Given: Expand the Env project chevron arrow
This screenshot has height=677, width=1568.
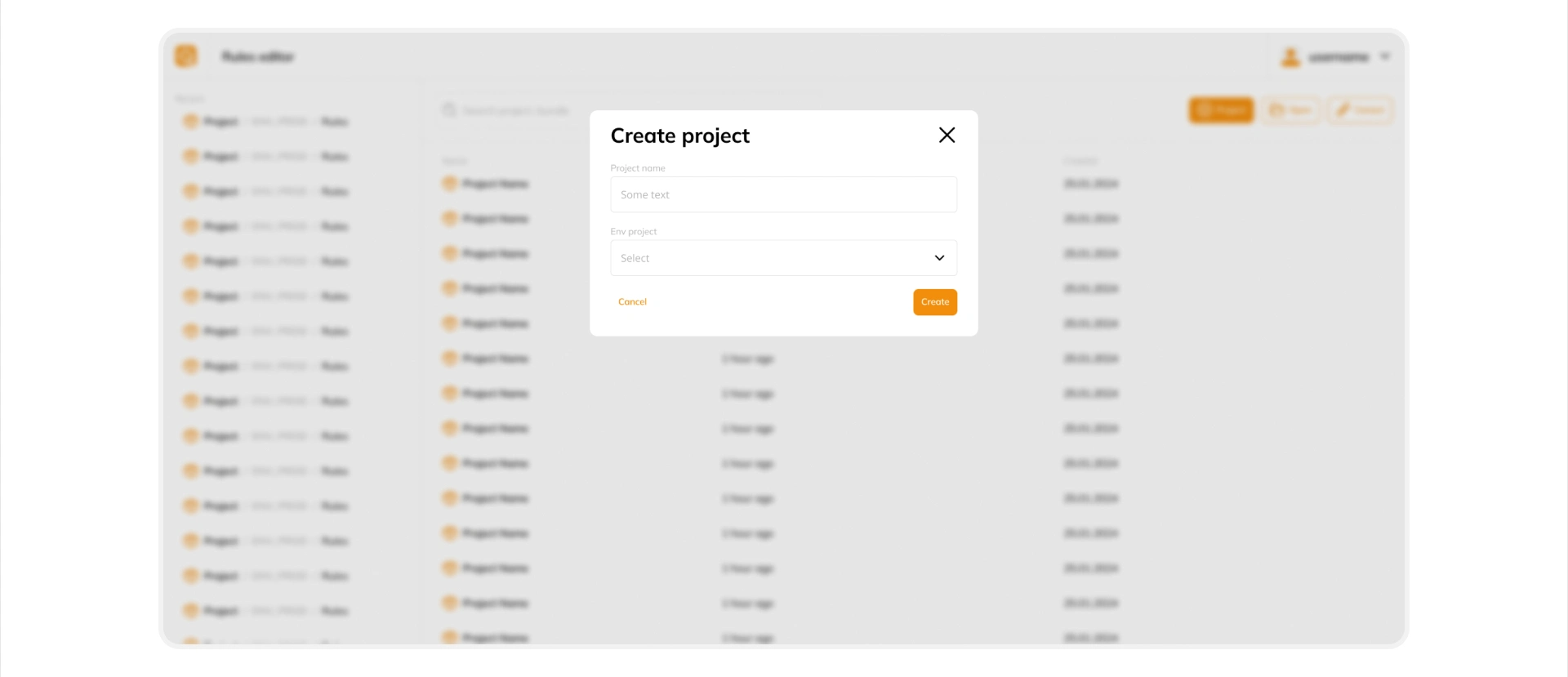Looking at the screenshot, I should tap(939, 258).
